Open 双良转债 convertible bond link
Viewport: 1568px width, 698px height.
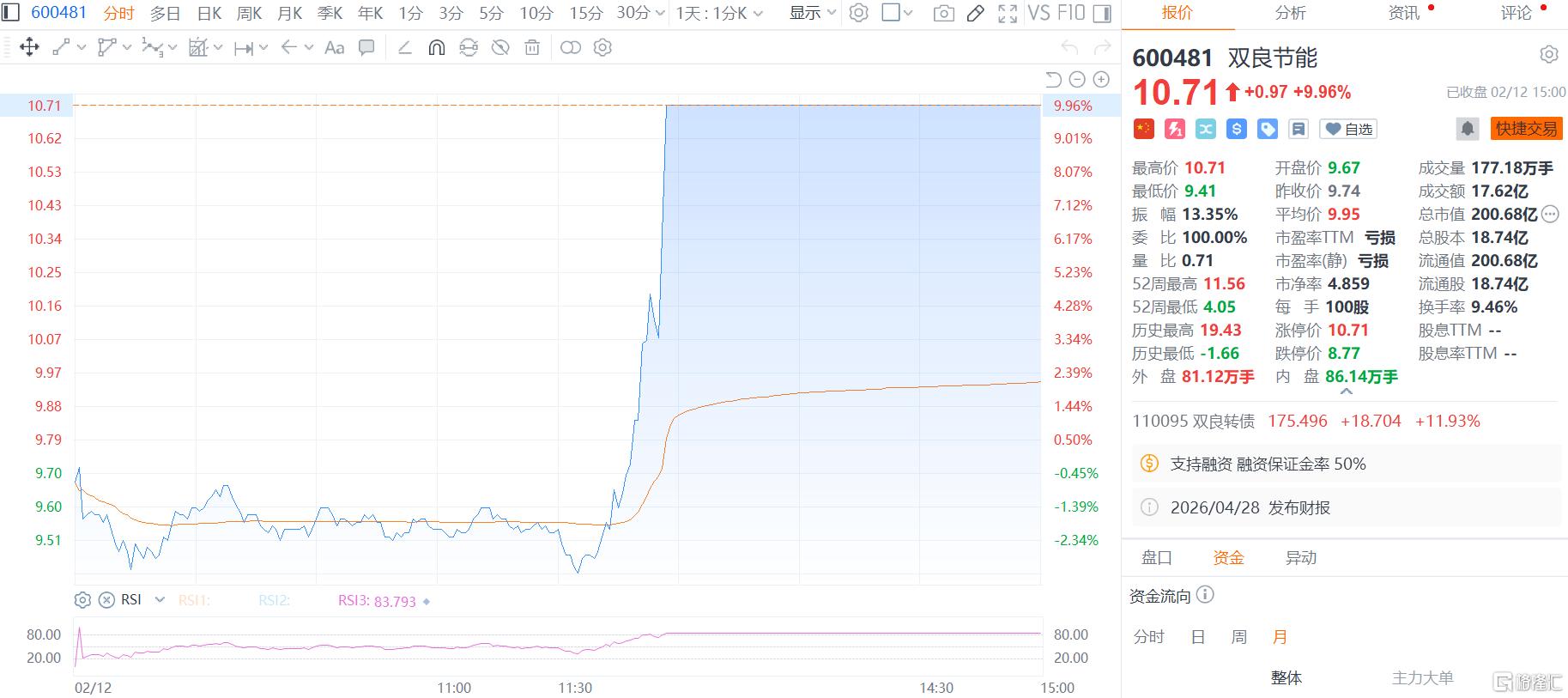point(1193,421)
